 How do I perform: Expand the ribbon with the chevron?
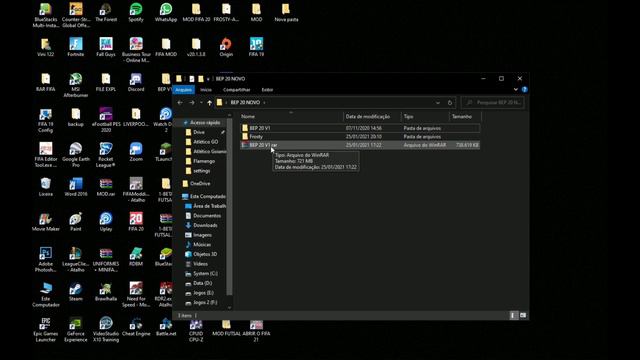click(x=516, y=89)
